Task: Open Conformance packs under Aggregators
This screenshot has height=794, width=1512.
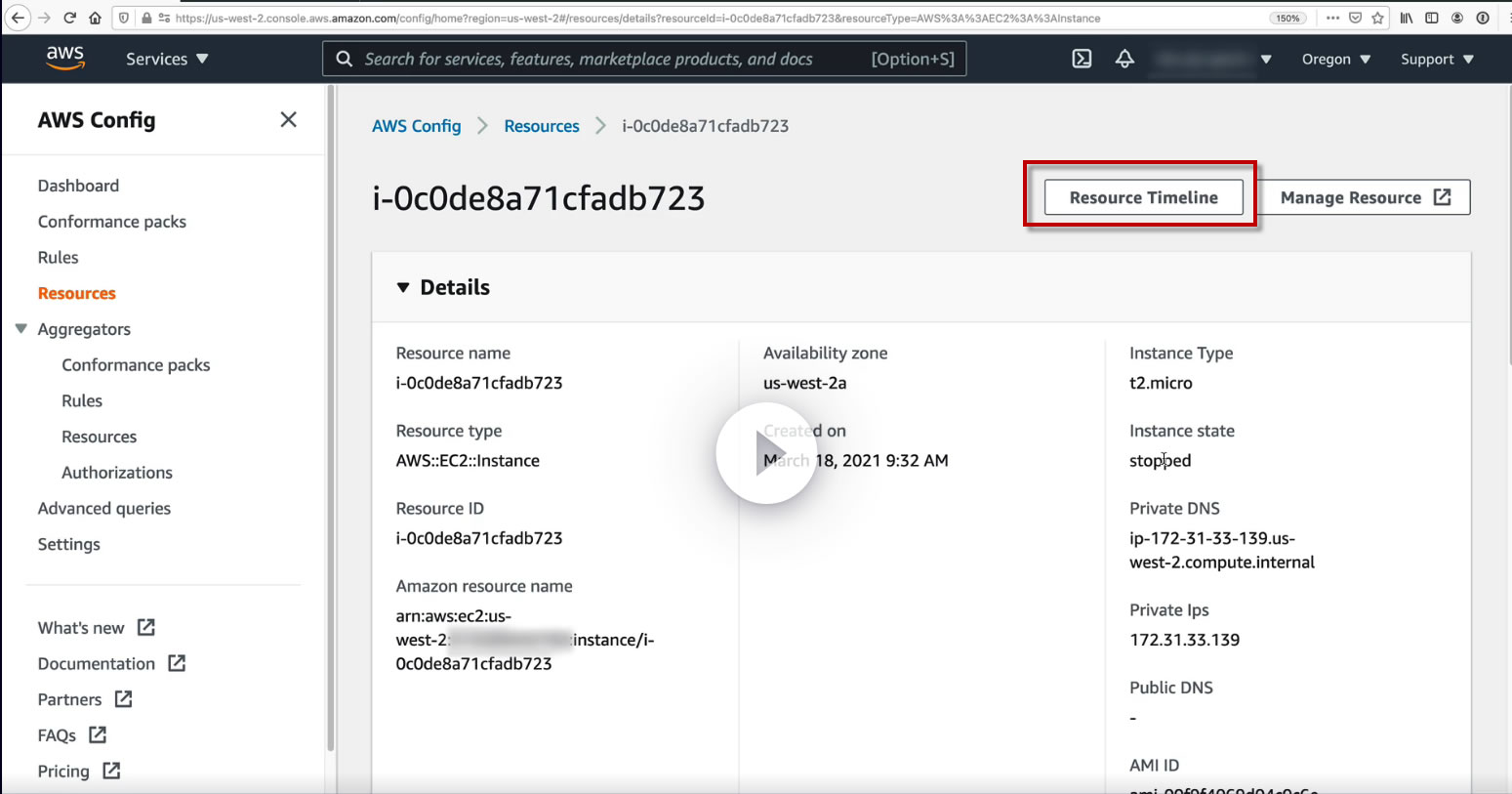Action: 136,365
